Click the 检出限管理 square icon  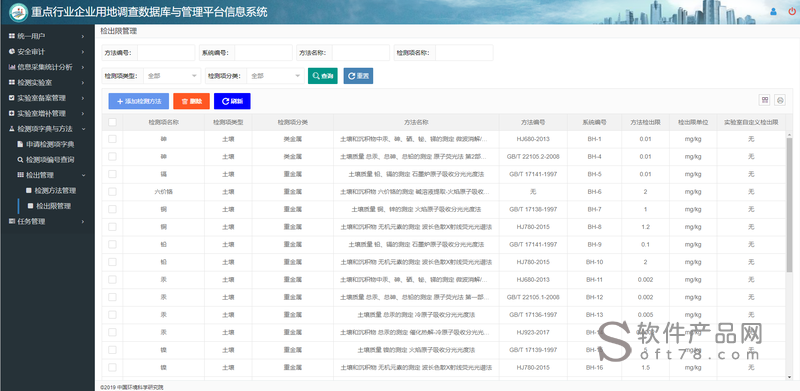[x=31, y=206]
